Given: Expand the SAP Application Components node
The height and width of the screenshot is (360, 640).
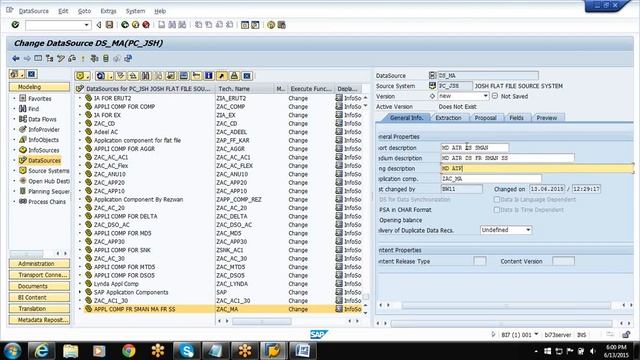Looking at the screenshot, I should 80,292.
